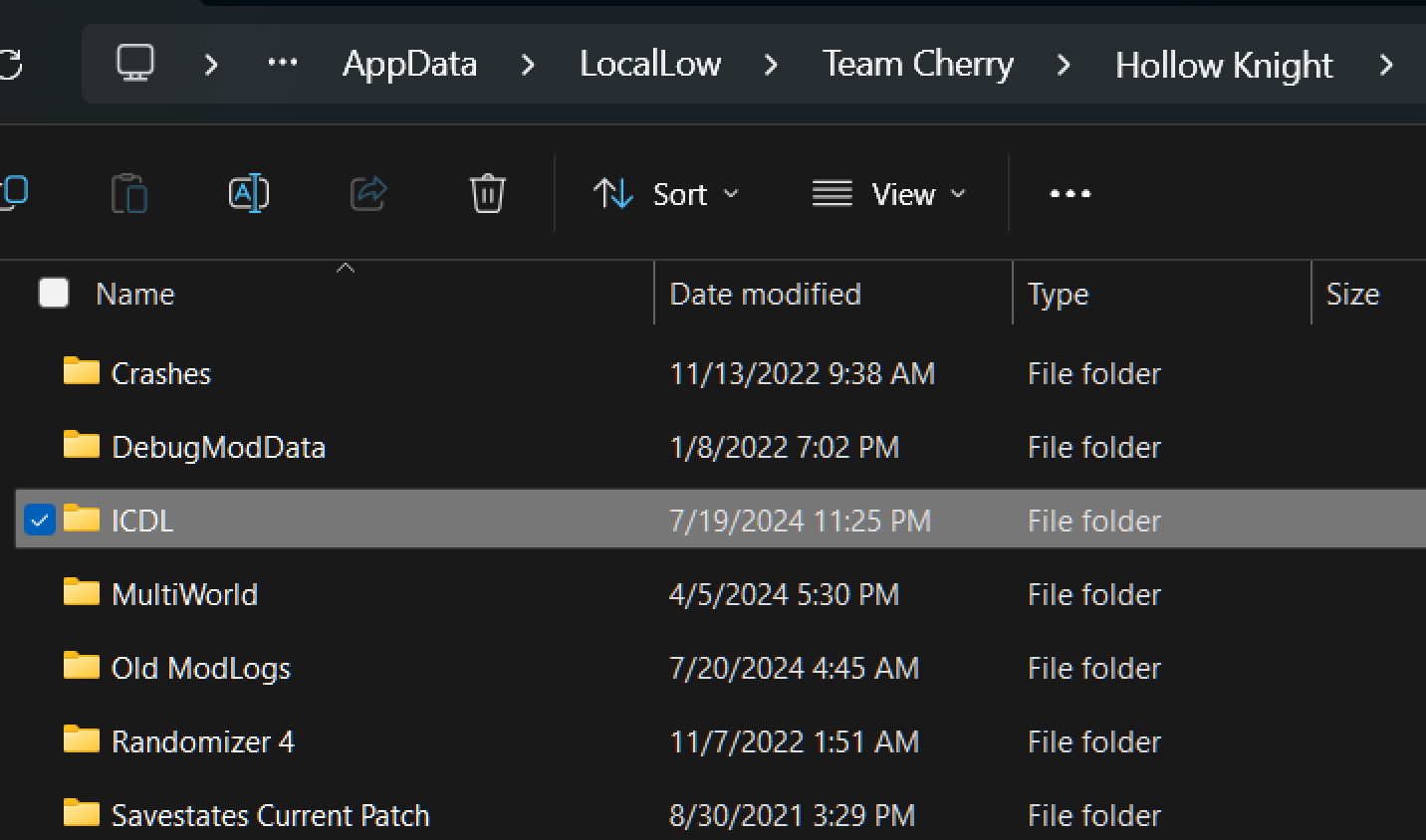Sort by the Size column header
This screenshot has width=1426, height=840.
pyautogui.click(x=1352, y=294)
